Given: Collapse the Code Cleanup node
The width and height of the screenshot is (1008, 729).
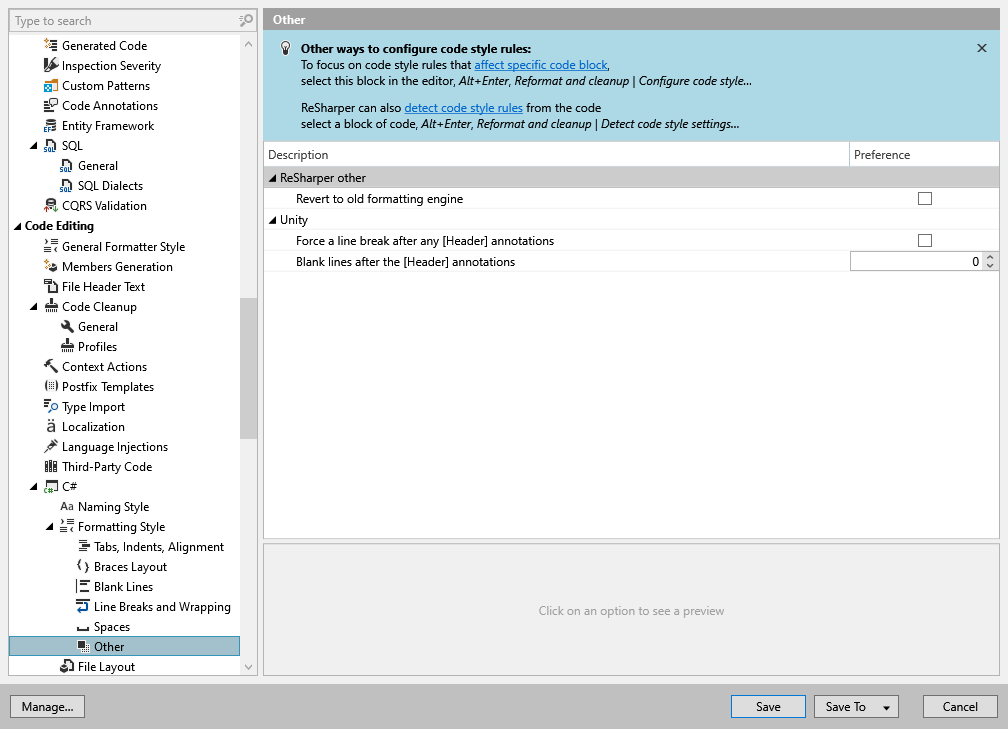Looking at the screenshot, I should [33, 307].
